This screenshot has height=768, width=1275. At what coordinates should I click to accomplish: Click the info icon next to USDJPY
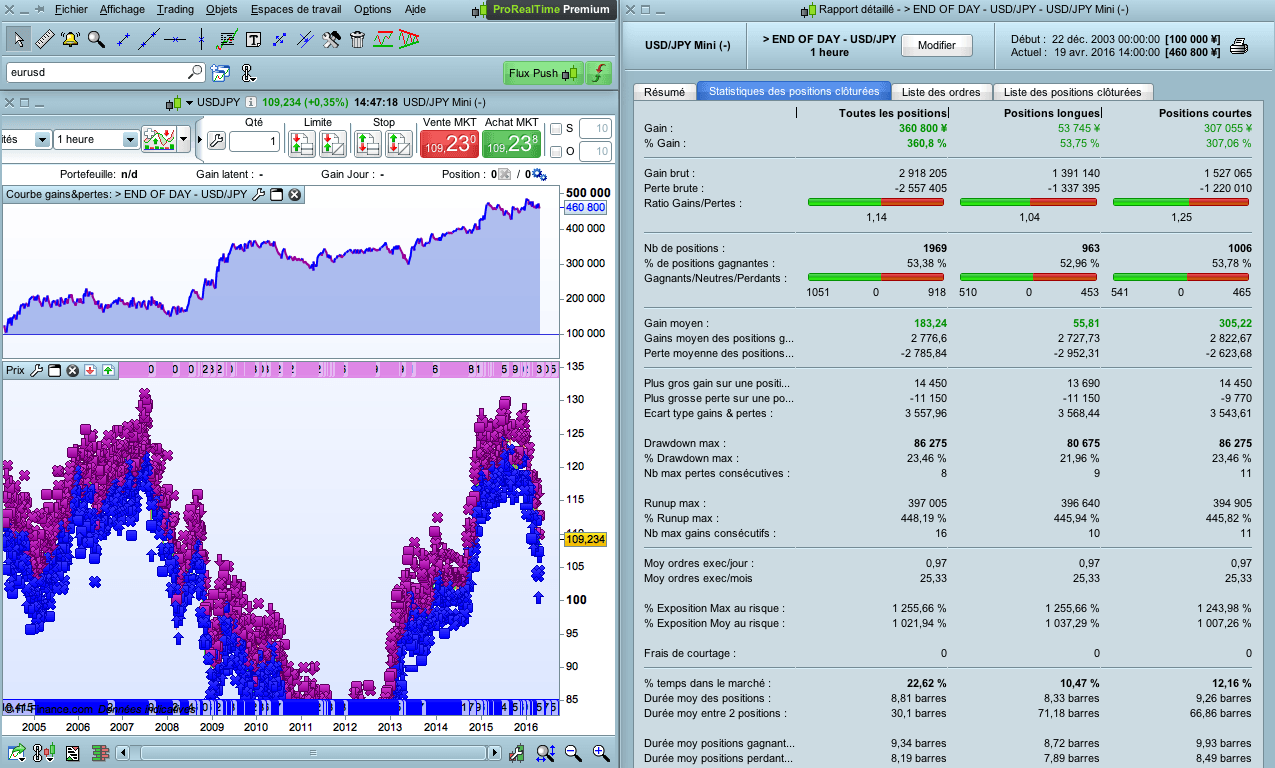pos(250,102)
